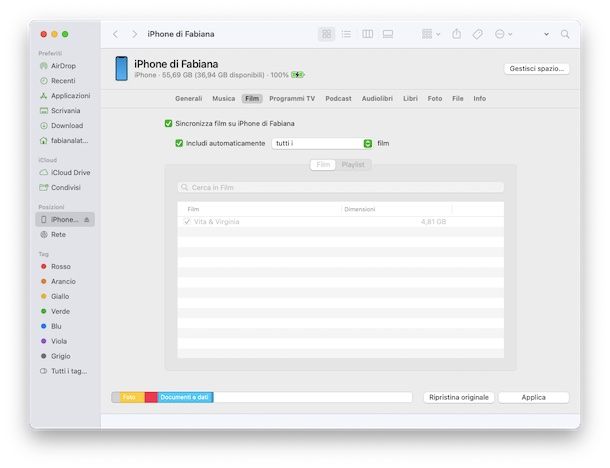Switch to the File tab
Image resolution: width=610 pixels, height=468 pixels.
458,98
